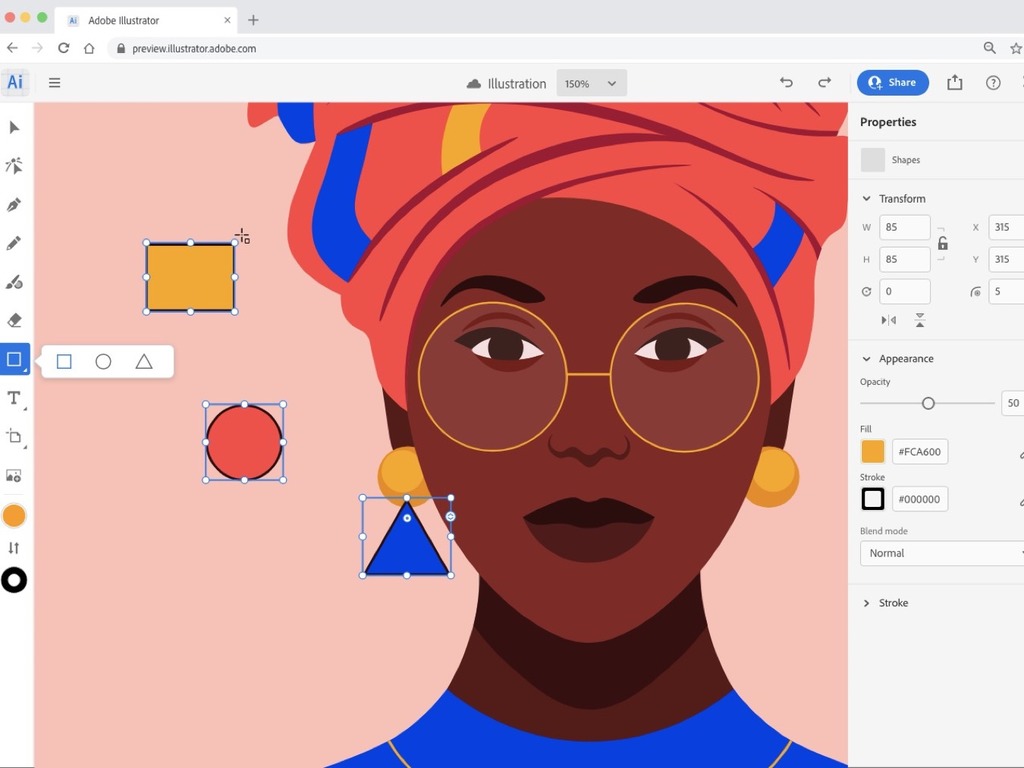Select the Pencil tool
Image resolution: width=1024 pixels, height=768 pixels.
[14, 243]
